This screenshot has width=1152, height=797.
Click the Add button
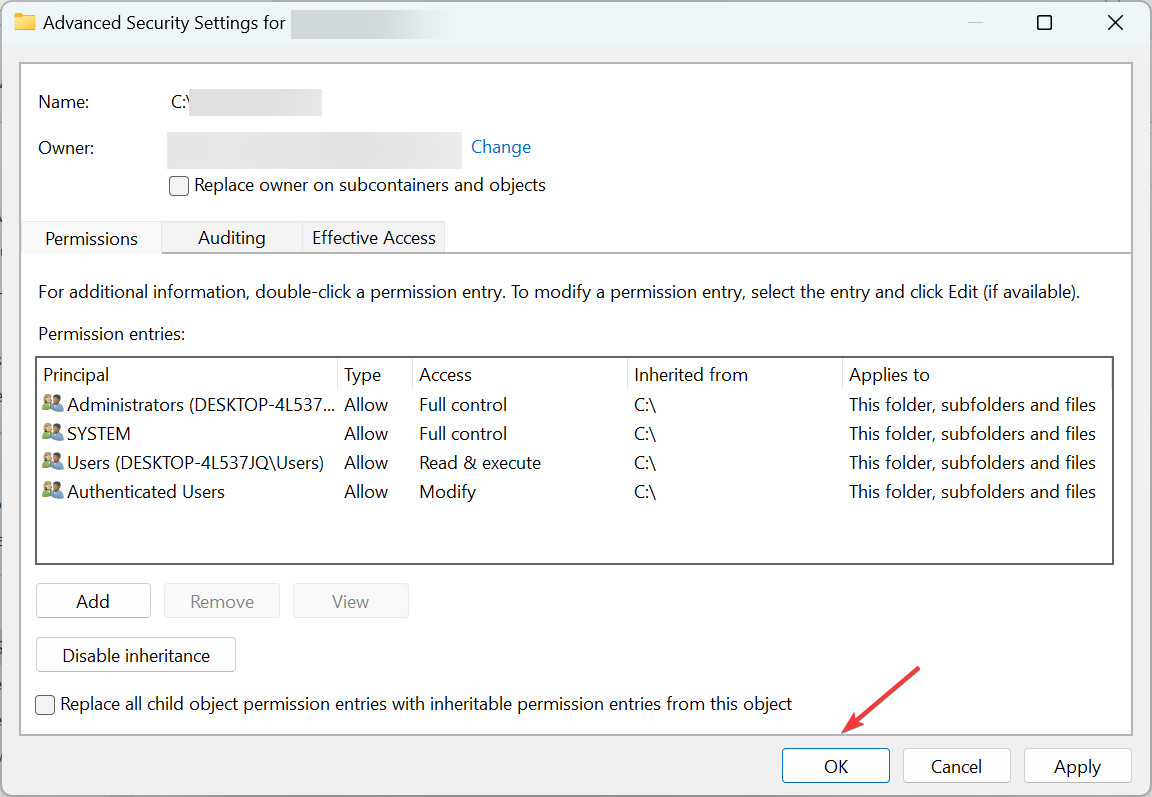(x=93, y=601)
